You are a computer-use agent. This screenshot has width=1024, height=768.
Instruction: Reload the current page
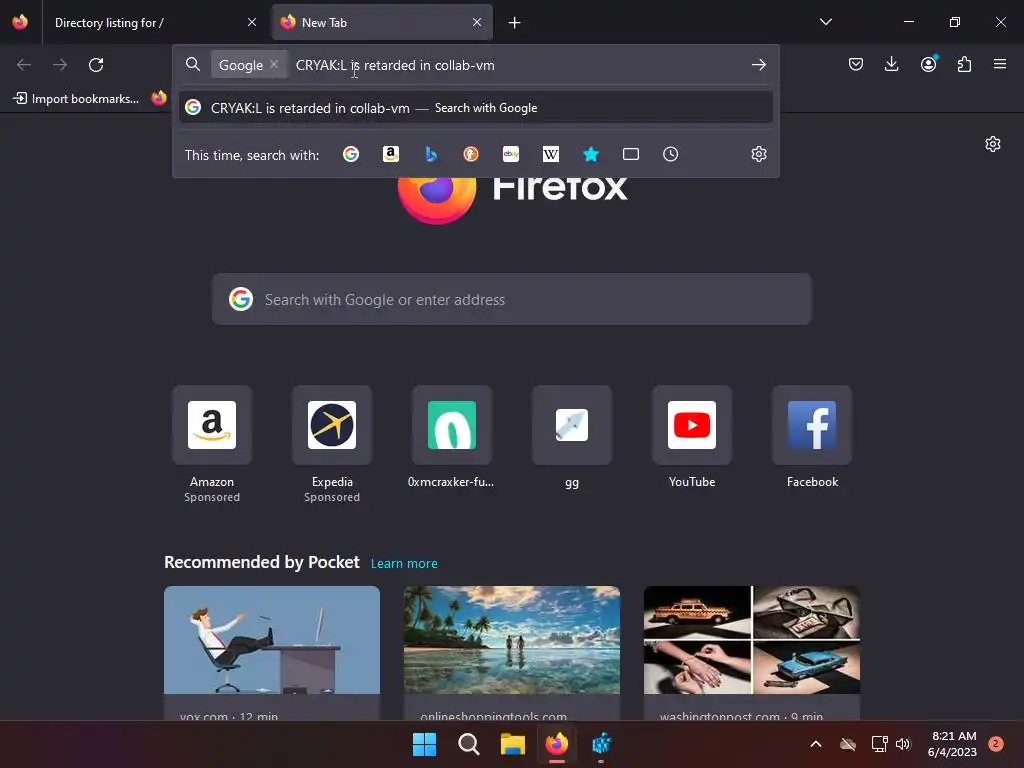pos(96,65)
